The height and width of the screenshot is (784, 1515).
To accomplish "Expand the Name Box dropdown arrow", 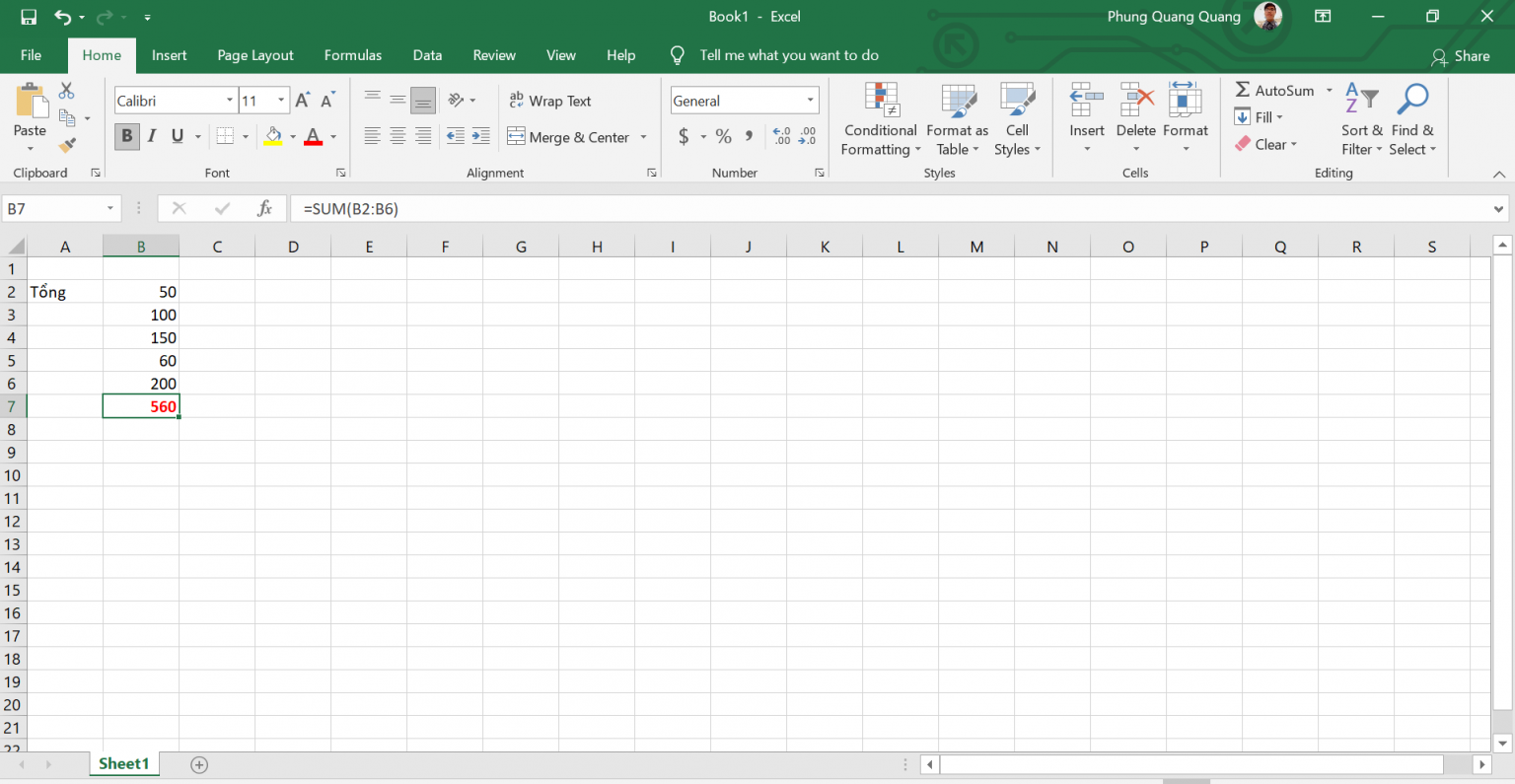I will [110, 209].
